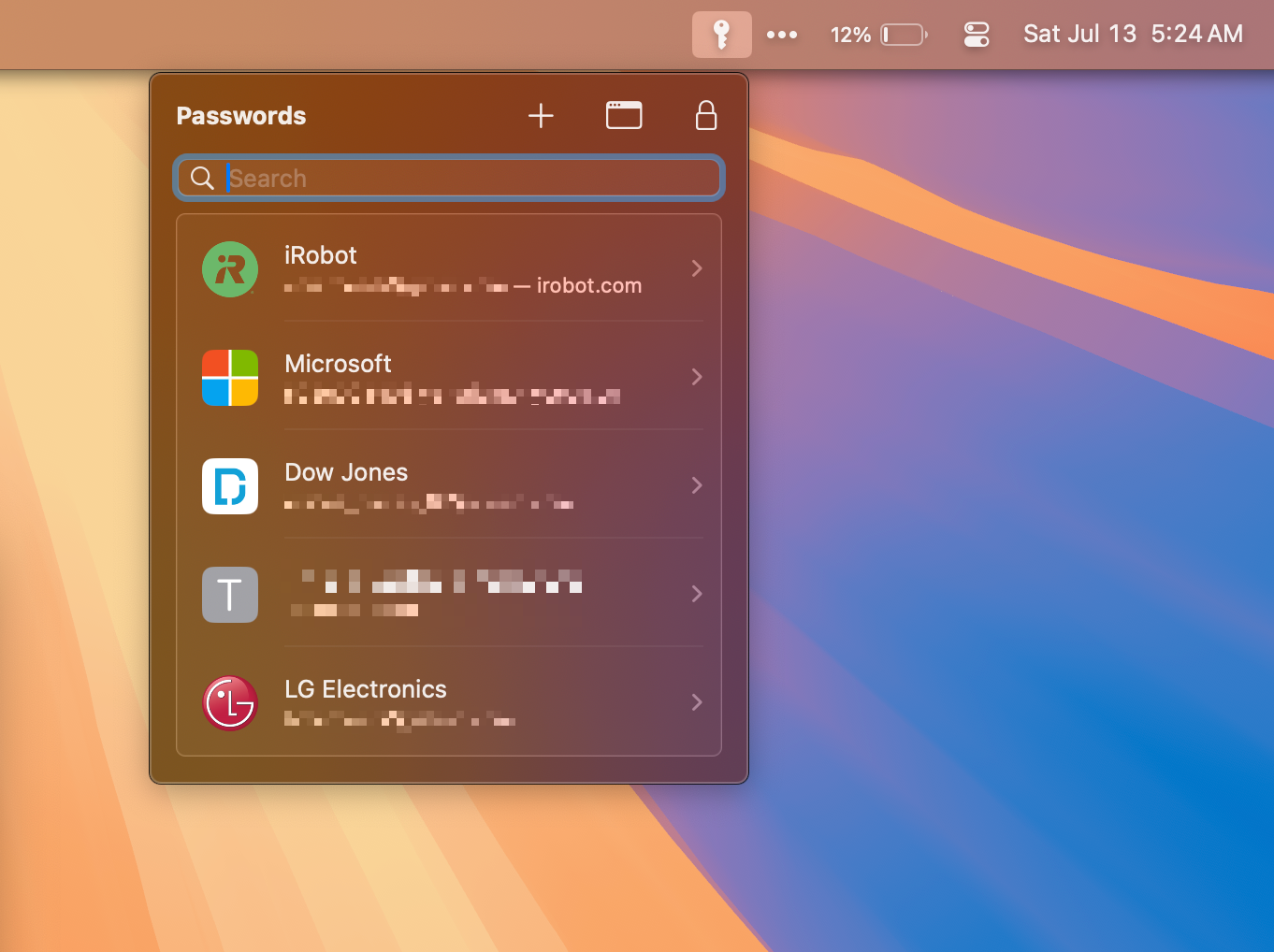Click the Passwords key icon in menu bar
Image resolution: width=1274 pixels, height=952 pixels.
(721, 35)
